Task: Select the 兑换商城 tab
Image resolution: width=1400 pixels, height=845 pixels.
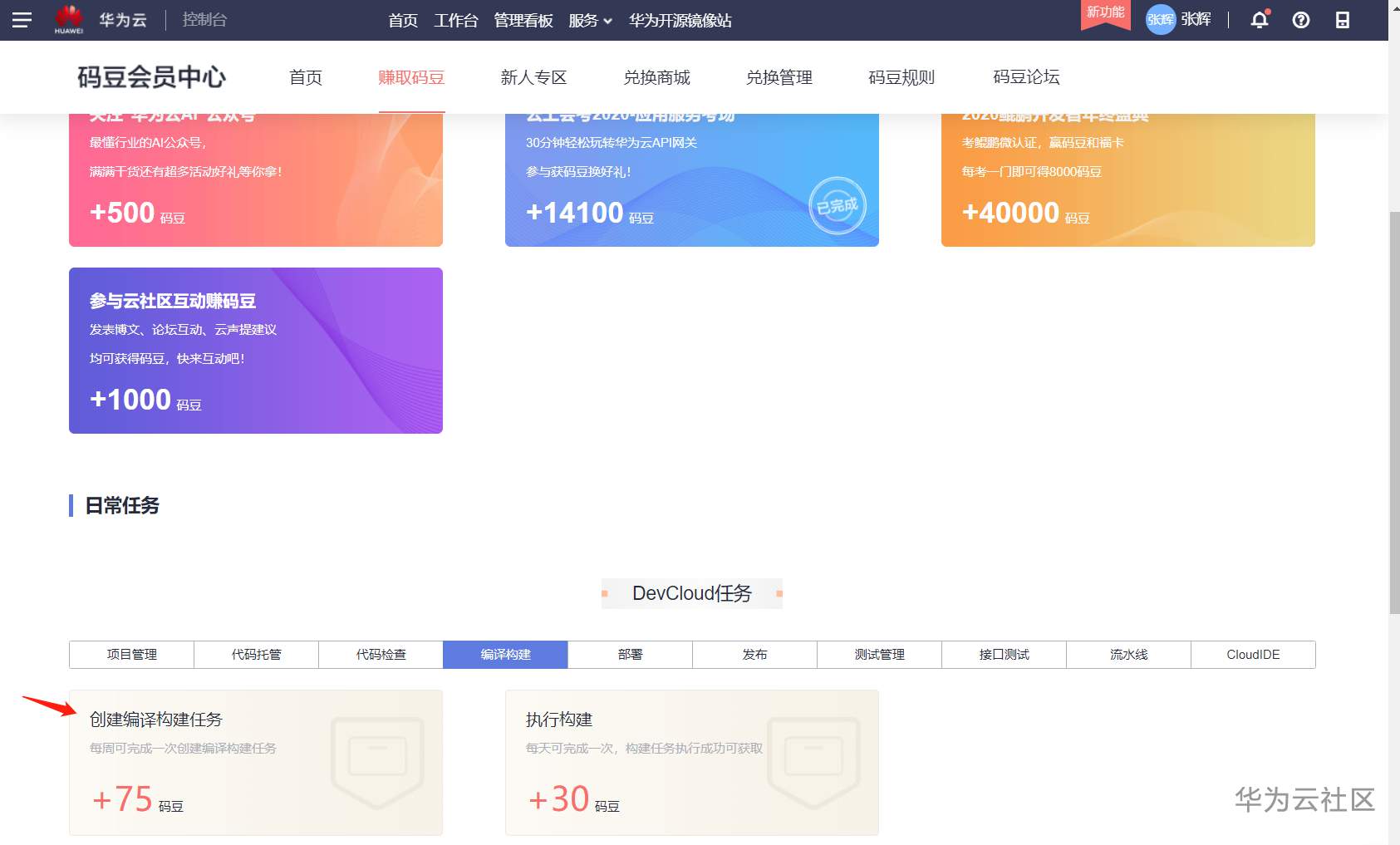Action: click(x=656, y=77)
